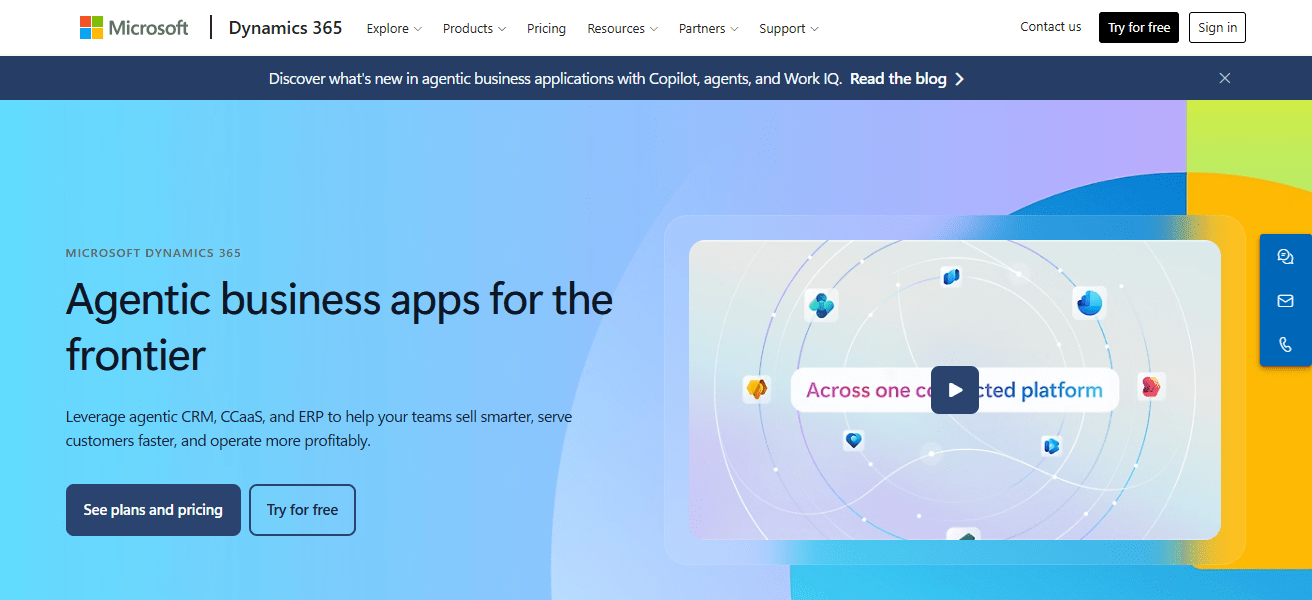The height and width of the screenshot is (600, 1312).
Task: Open the chat icon in side panel
Action: [x=1286, y=257]
